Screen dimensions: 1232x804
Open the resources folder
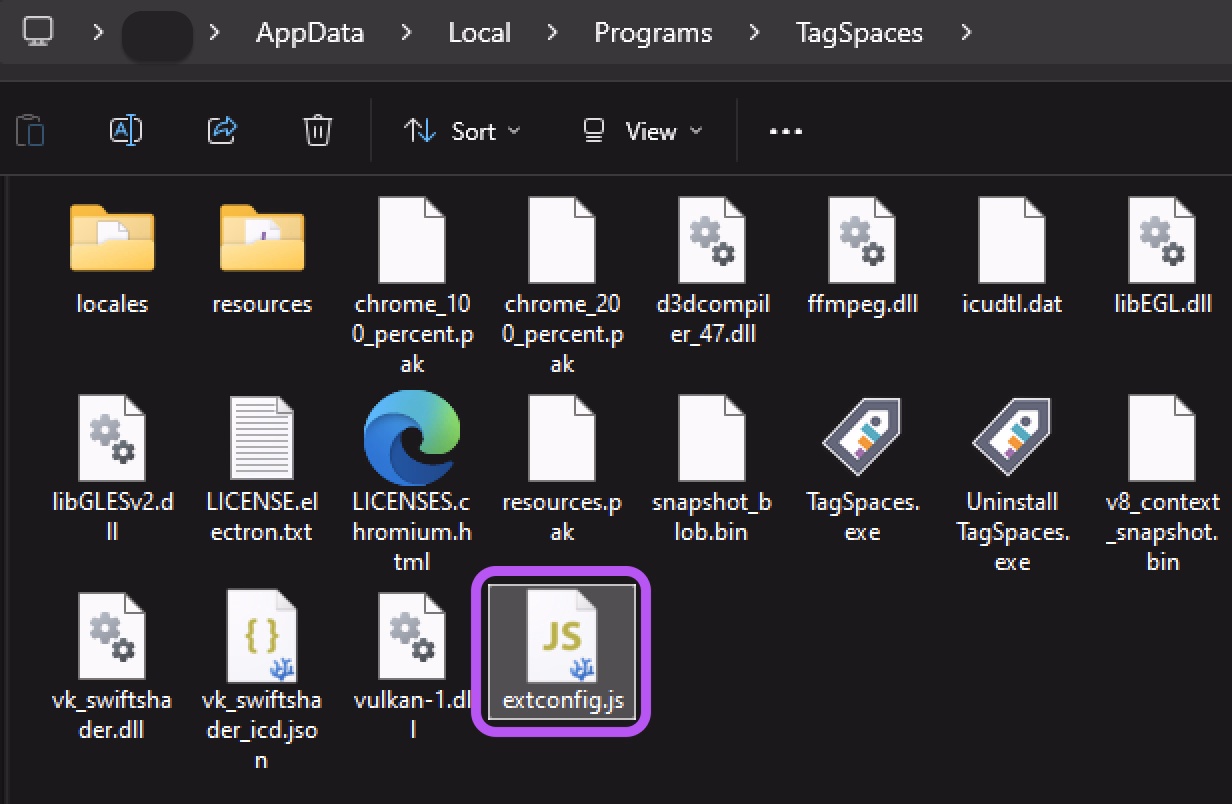pyautogui.click(x=262, y=240)
